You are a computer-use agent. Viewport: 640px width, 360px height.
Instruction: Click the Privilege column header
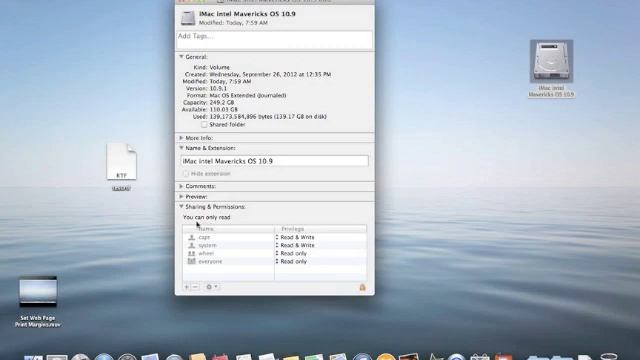coord(320,229)
